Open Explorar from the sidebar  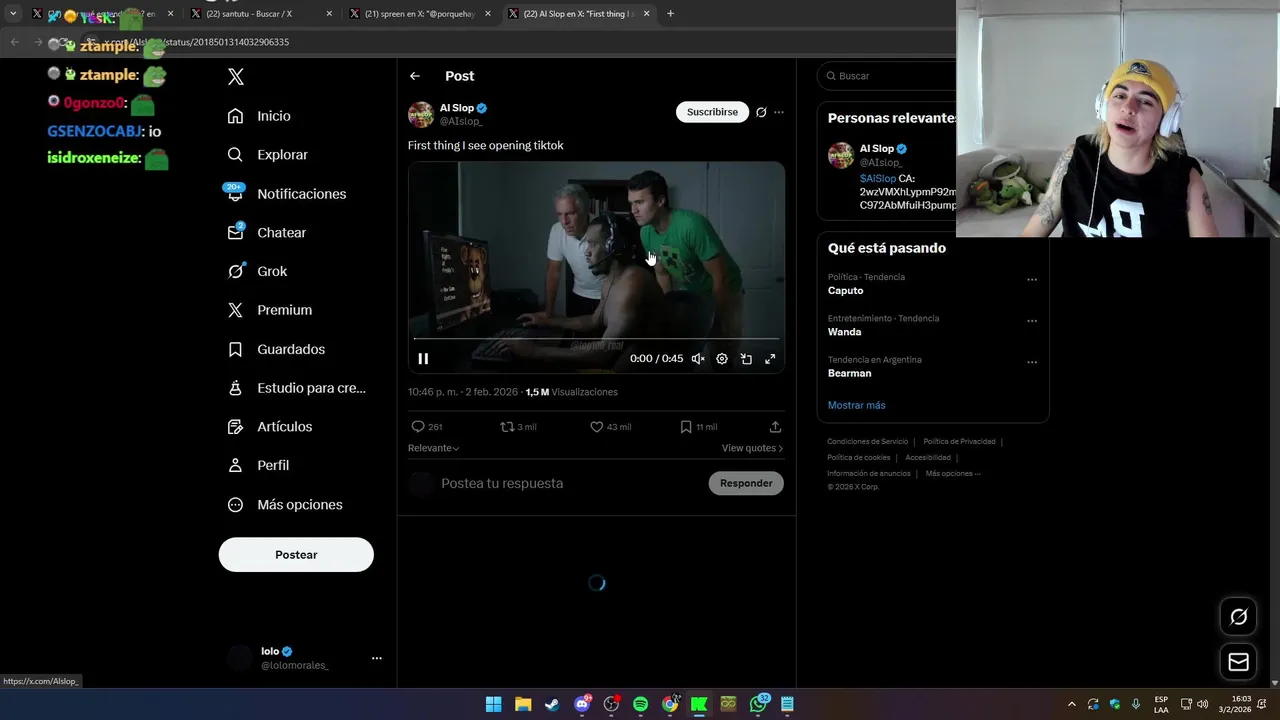point(267,155)
